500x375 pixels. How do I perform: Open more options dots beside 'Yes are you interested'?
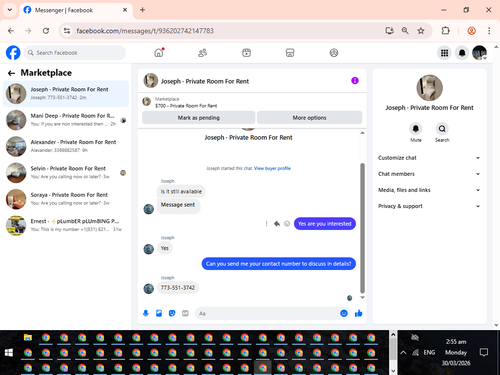[x=266, y=224]
